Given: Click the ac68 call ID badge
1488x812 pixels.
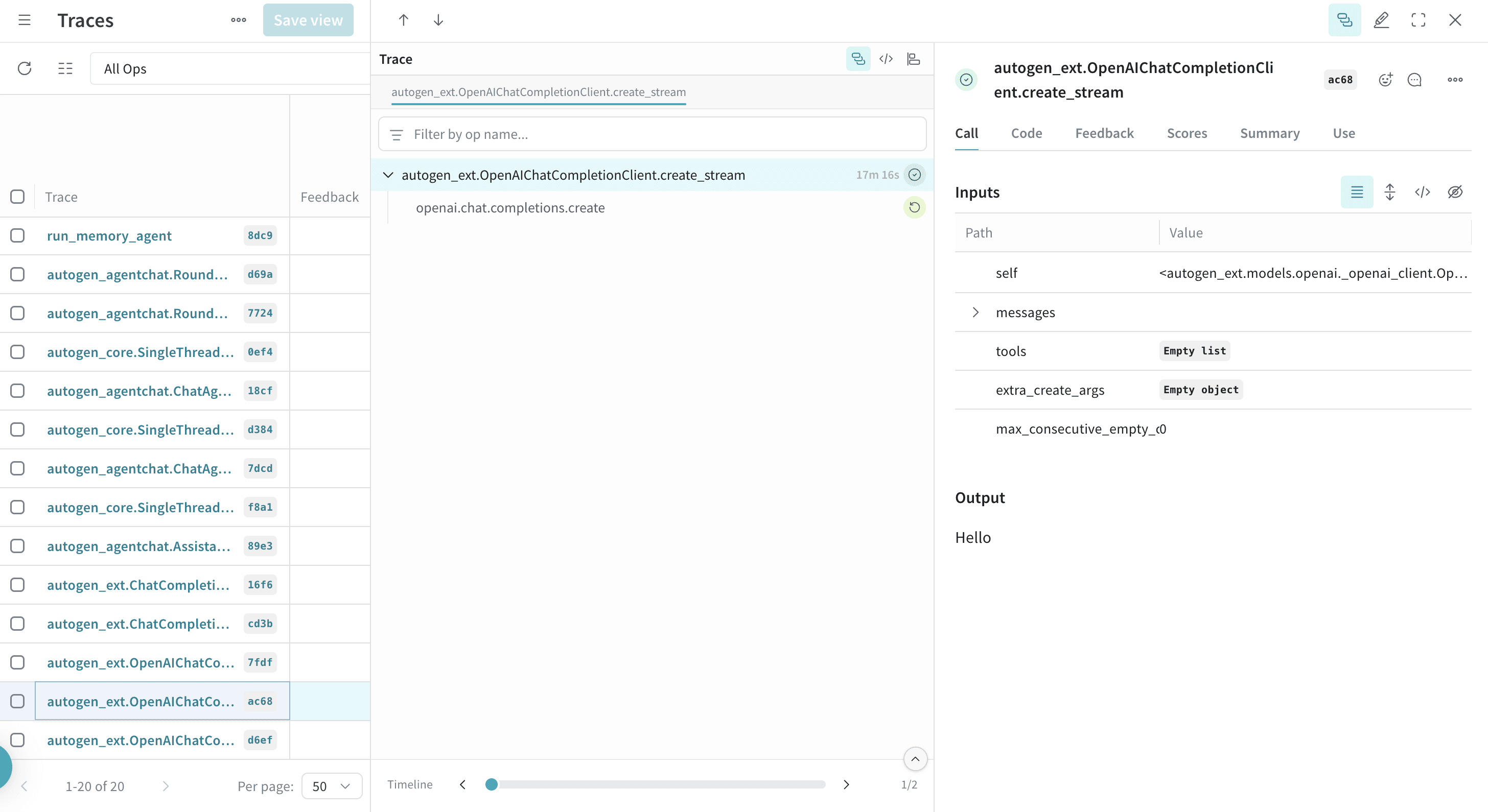Looking at the screenshot, I should point(1340,80).
